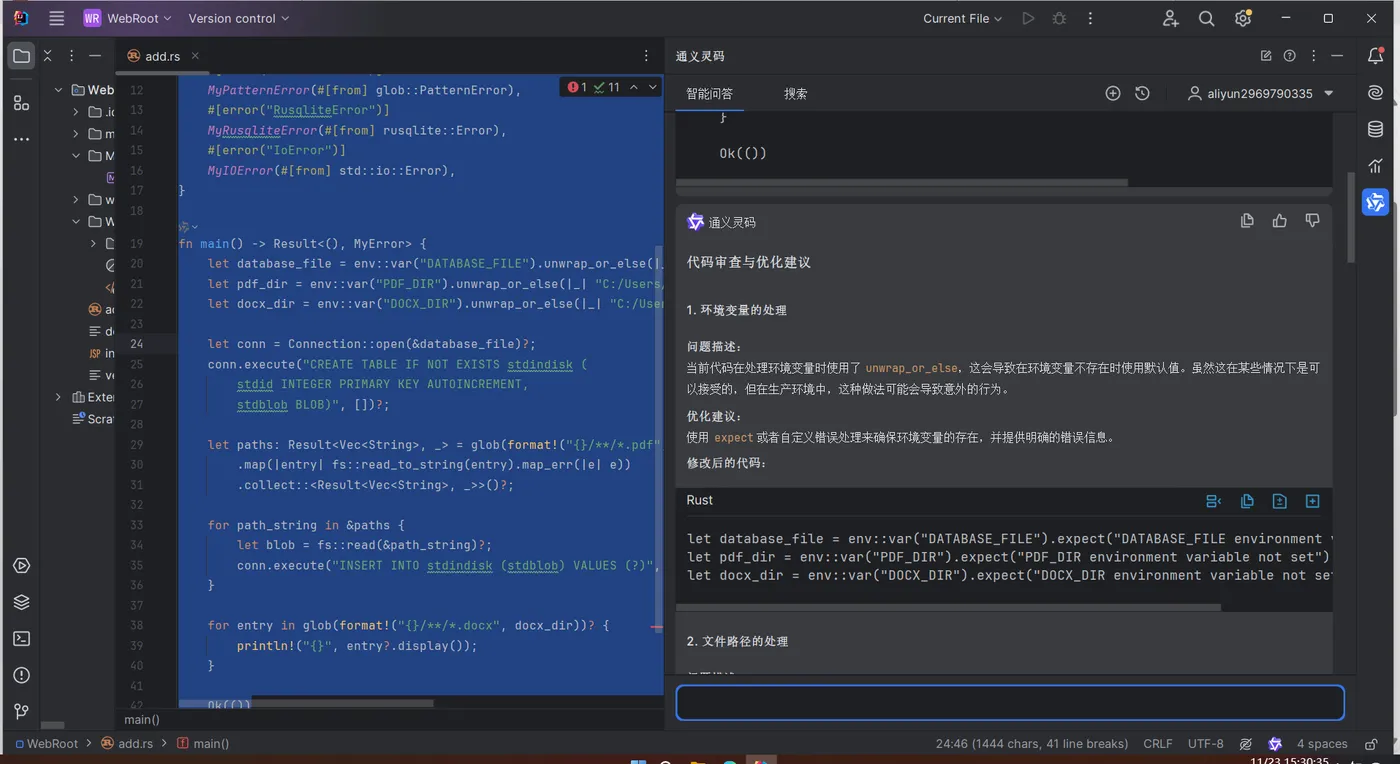Click WebRoot breadcrumb in navigation bar

pos(46,744)
